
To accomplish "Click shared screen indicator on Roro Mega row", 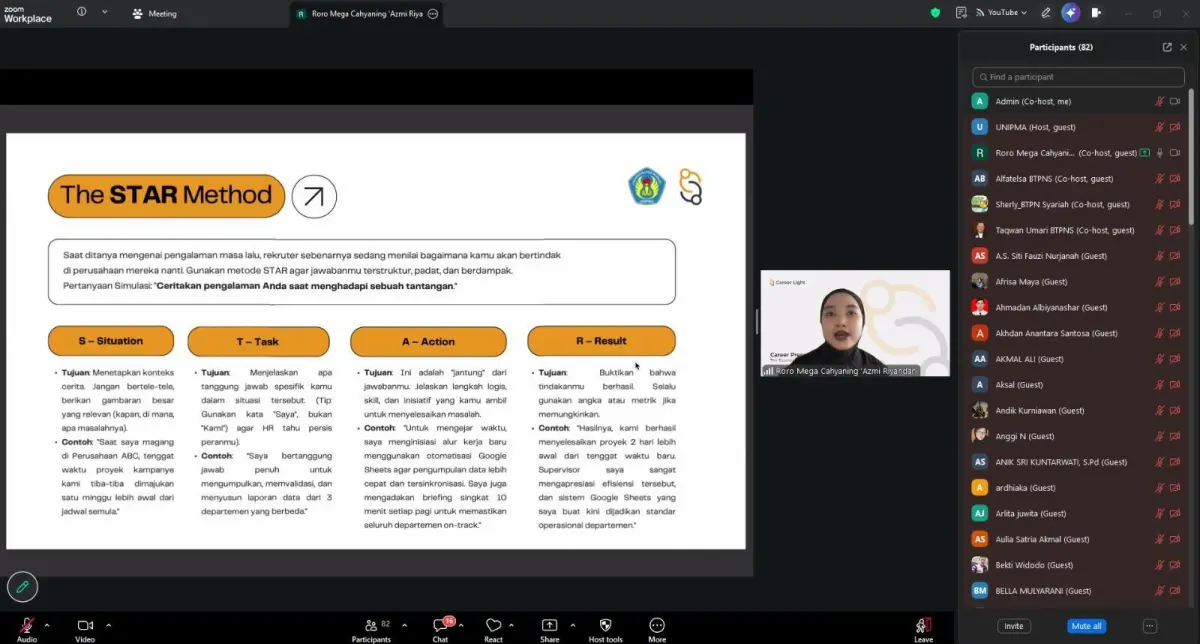I will tap(1147, 153).
